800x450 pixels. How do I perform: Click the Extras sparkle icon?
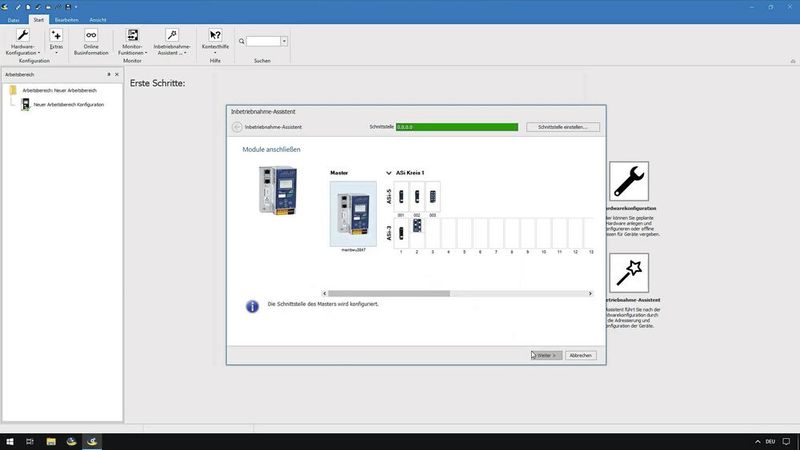tap(56, 35)
